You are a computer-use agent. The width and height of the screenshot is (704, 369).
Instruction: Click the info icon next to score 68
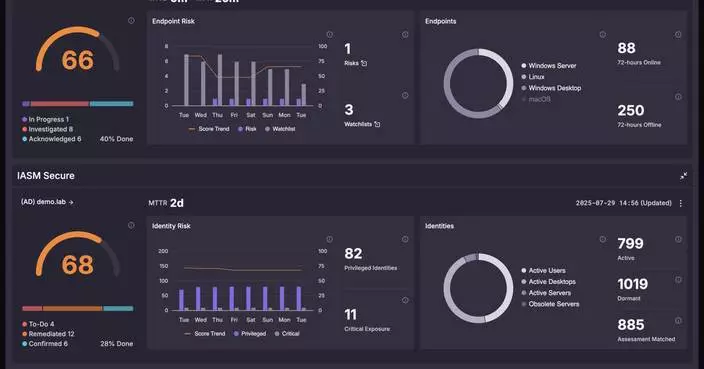point(131,225)
